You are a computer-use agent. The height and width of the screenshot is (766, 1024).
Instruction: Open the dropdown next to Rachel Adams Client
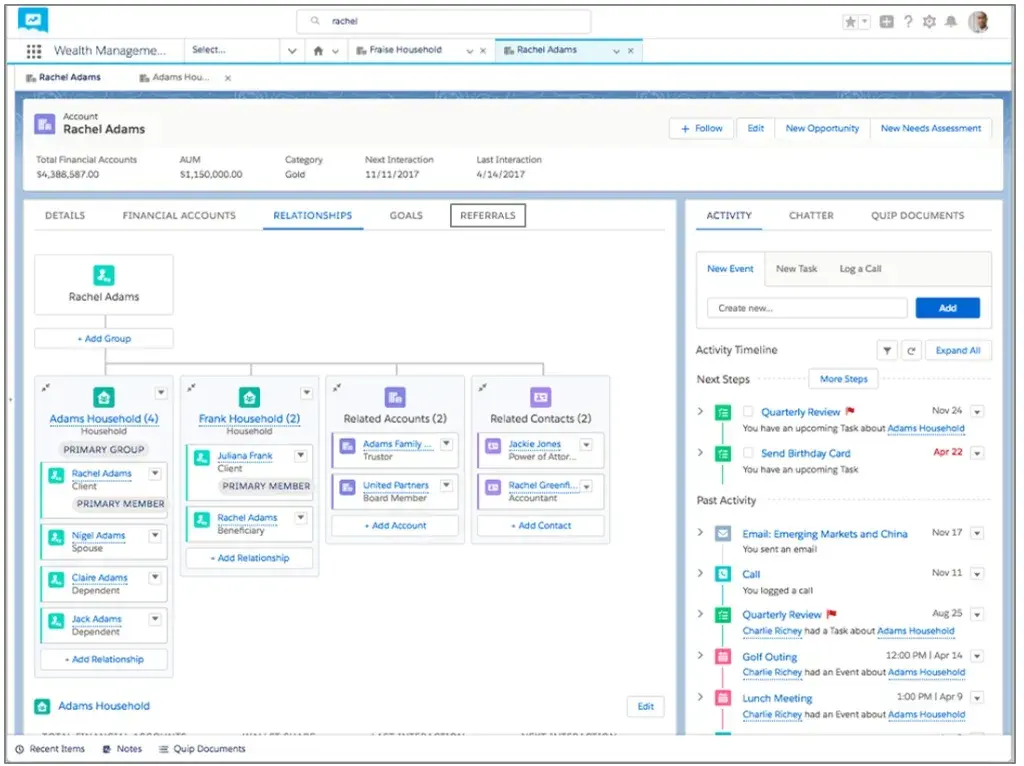[156, 473]
